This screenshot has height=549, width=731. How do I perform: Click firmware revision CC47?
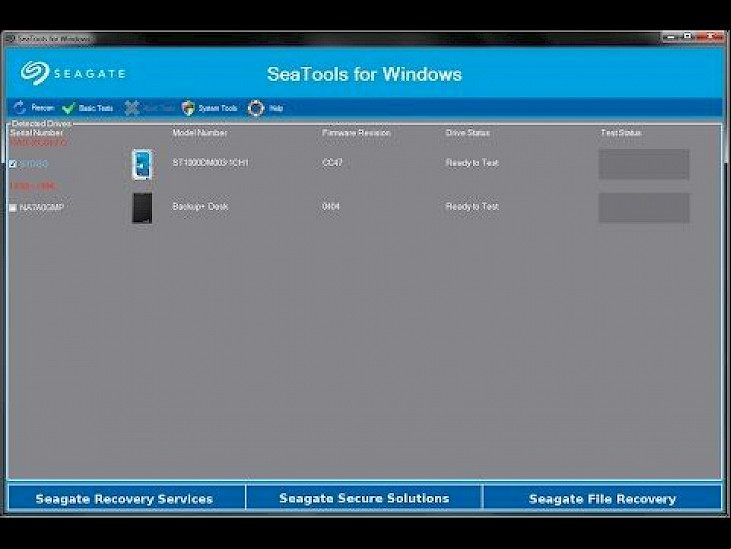point(332,163)
